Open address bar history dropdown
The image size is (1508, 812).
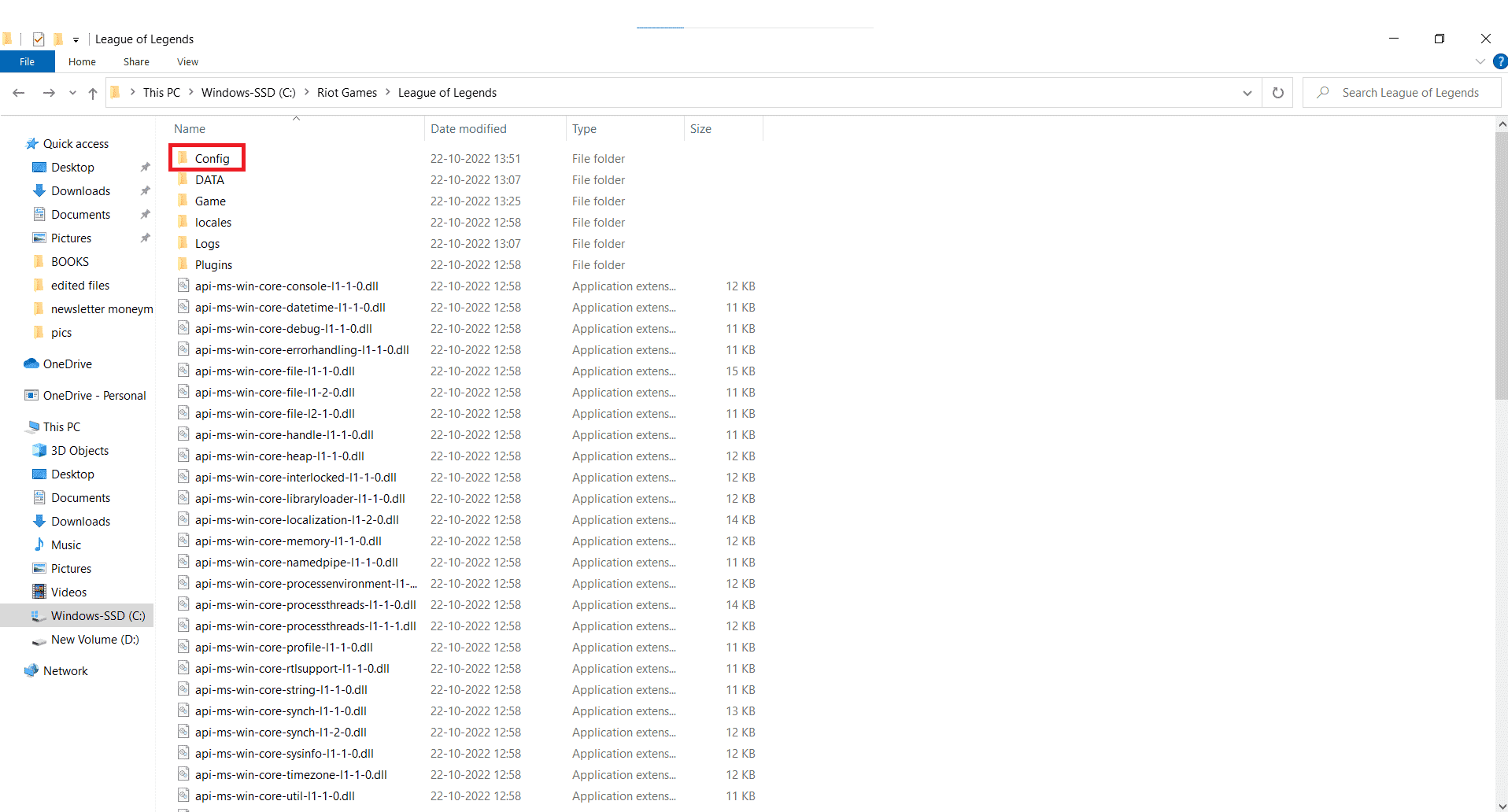coord(1247,93)
